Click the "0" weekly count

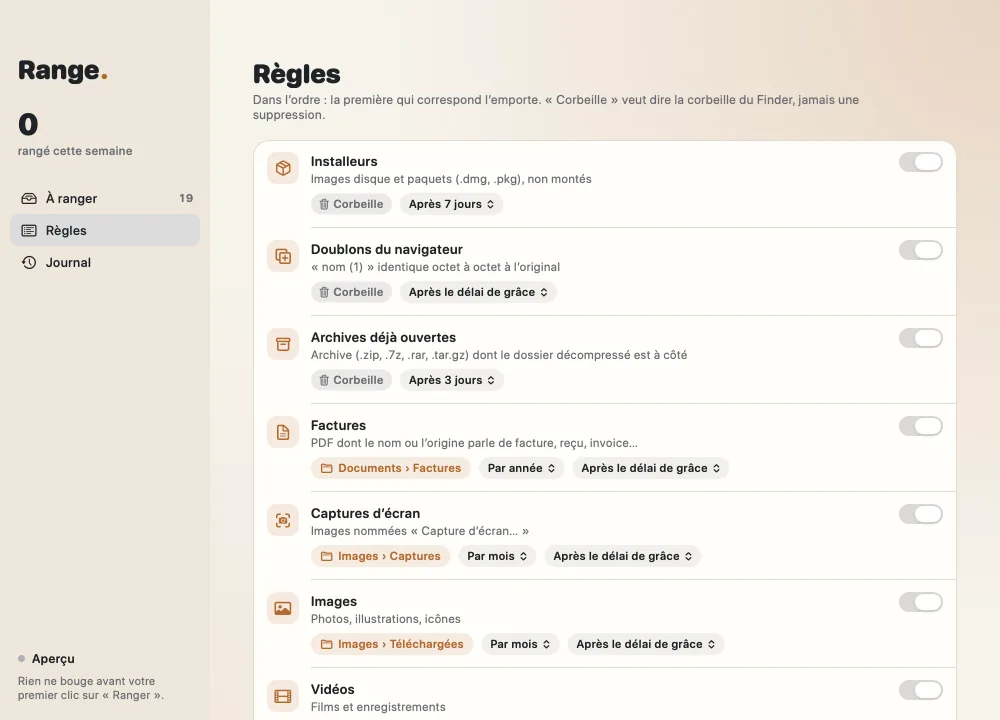28,124
